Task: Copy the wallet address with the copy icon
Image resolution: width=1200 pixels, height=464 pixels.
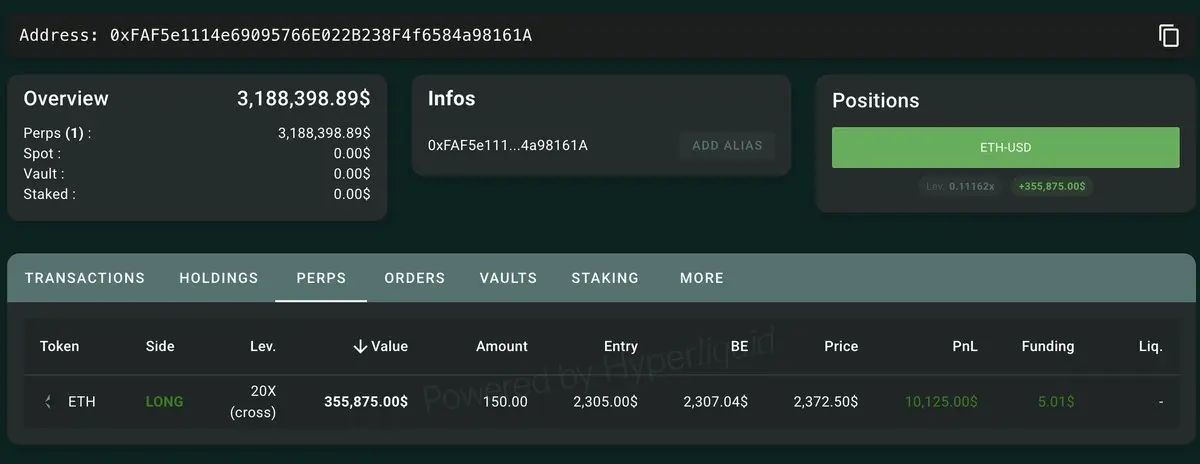Action: [1168, 36]
